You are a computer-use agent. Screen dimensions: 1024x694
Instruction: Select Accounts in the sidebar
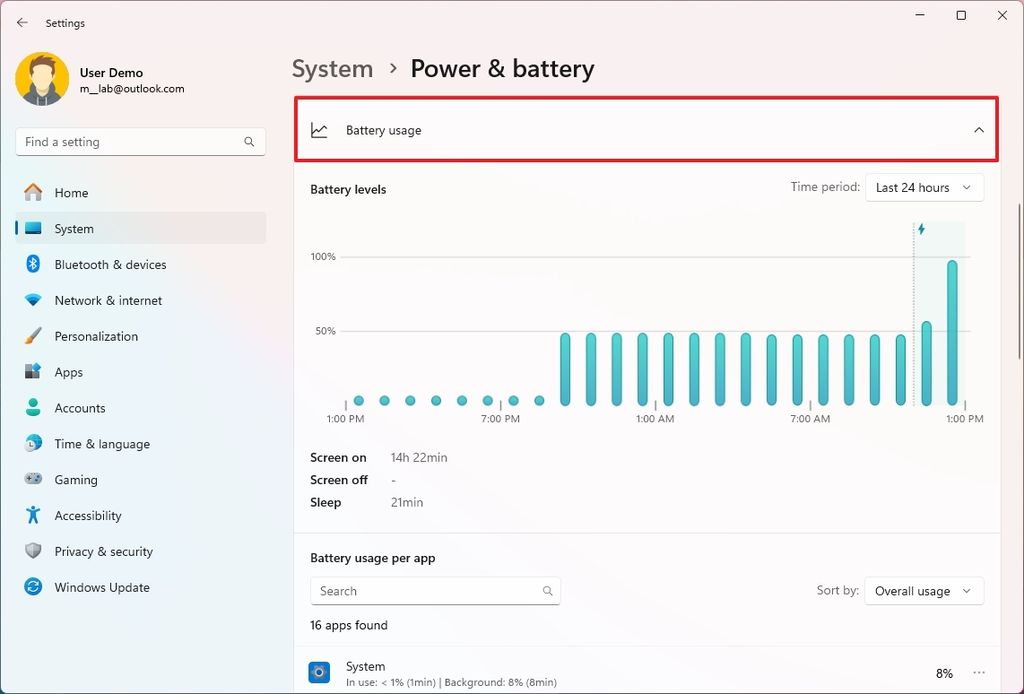pyautogui.click(x=80, y=407)
